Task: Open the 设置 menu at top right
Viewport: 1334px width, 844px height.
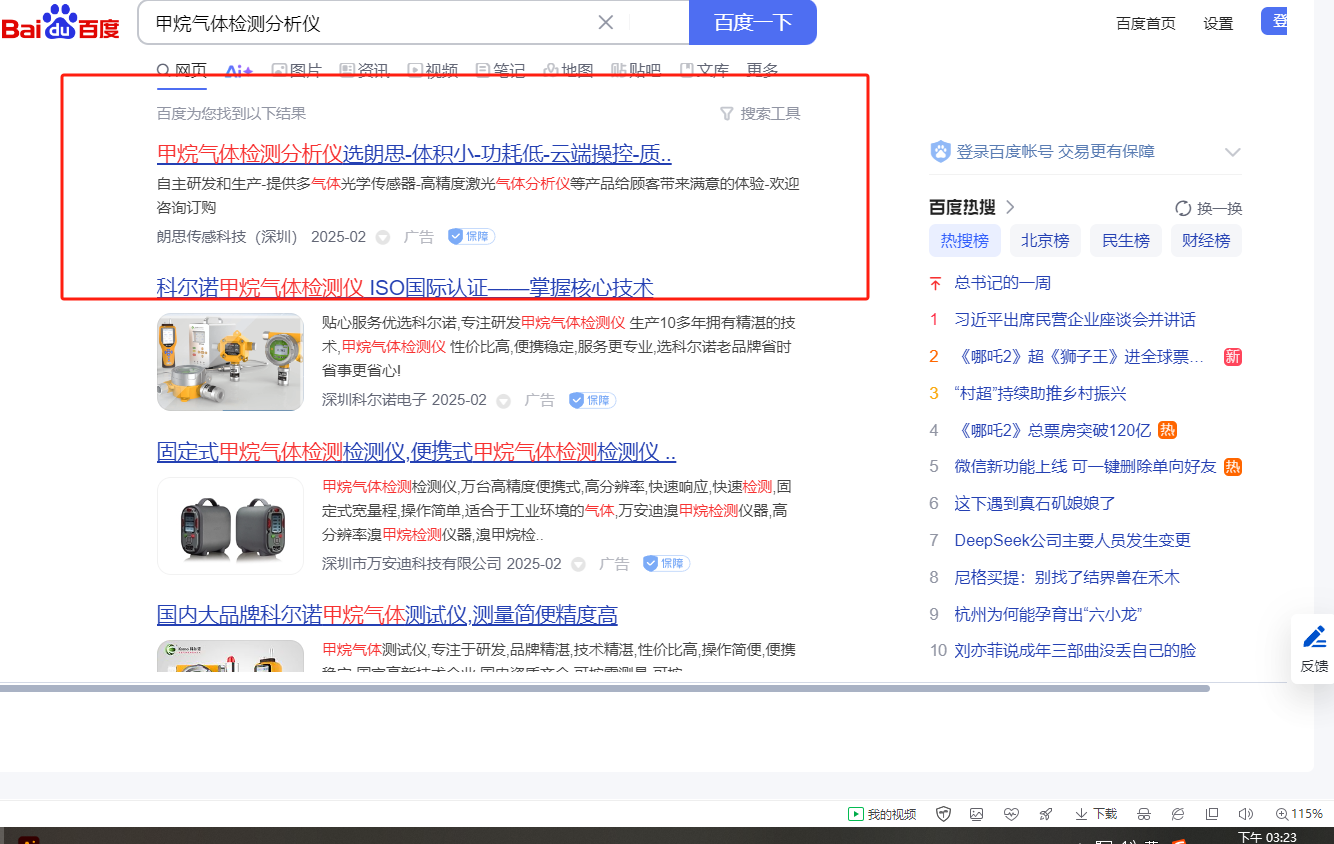Action: coord(1218,23)
